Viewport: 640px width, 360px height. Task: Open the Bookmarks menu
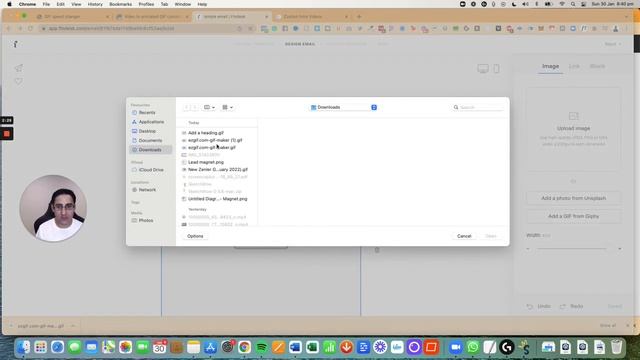pos(120,4)
